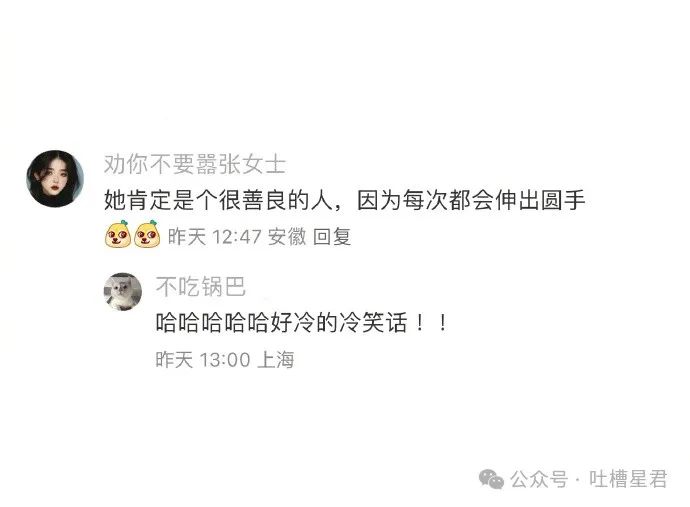The image size is (690, 507).
Task: Select the 安徽 location label
Action: click(x=287, y=237)
